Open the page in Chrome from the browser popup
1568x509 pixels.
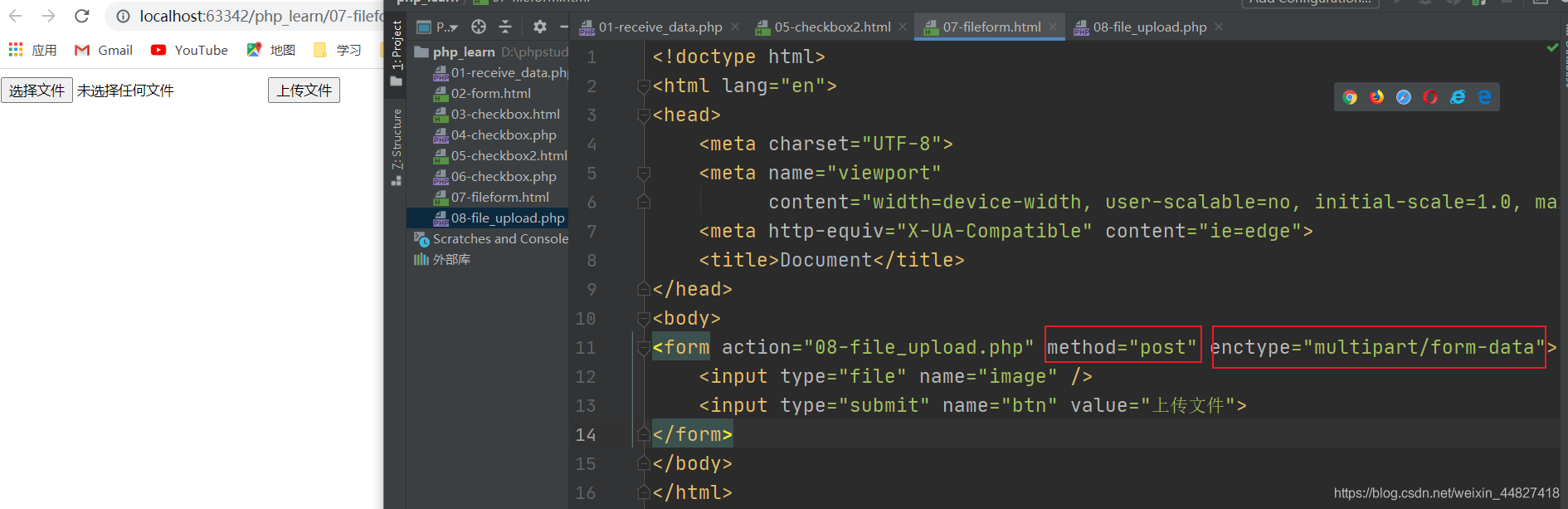pyautogui.click(x=1350, y=97)
